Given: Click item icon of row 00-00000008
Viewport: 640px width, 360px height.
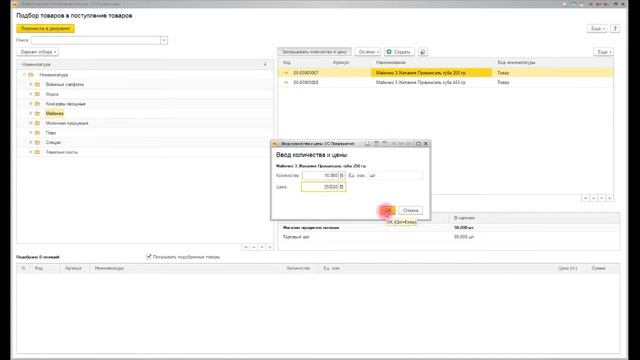Looking at the screenshot, I should point(286,82).
